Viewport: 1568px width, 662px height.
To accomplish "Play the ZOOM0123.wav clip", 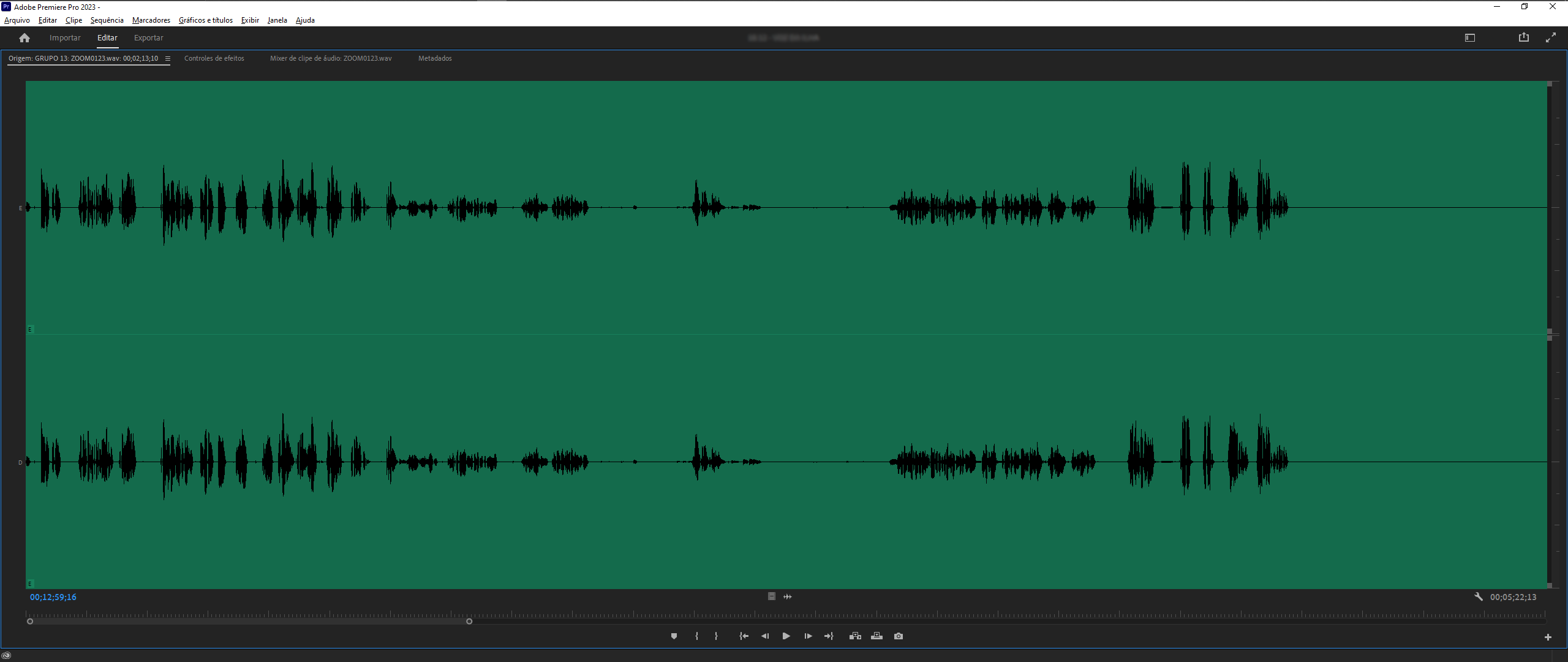I will point(786,636).
